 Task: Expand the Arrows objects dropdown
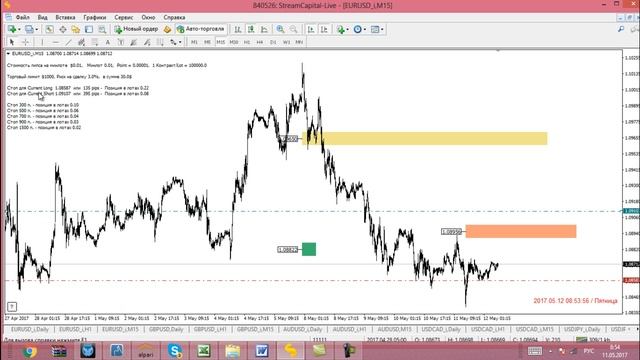[x=180, y=42]
